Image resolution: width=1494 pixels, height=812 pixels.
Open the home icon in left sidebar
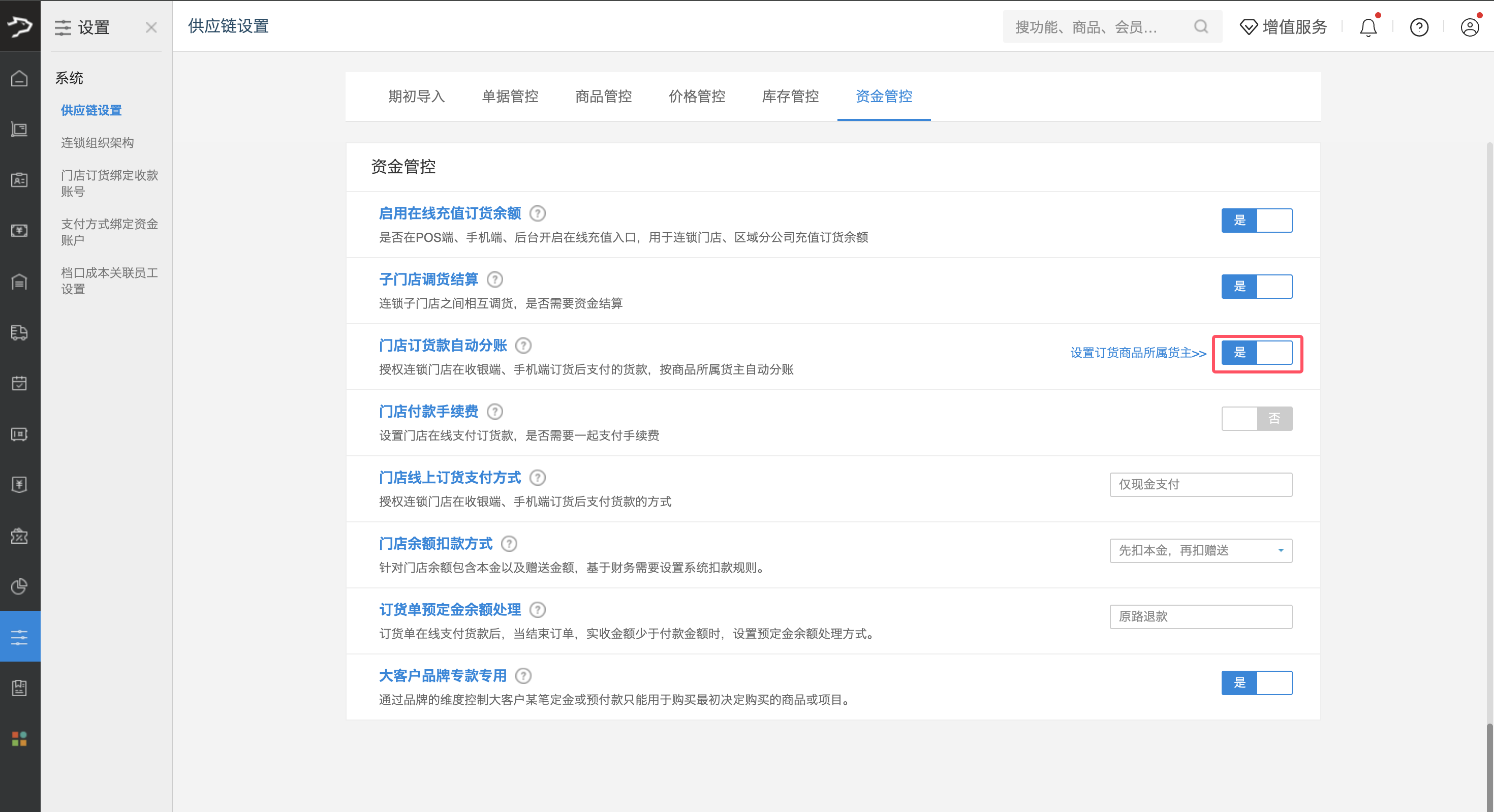tap(20, 78)
